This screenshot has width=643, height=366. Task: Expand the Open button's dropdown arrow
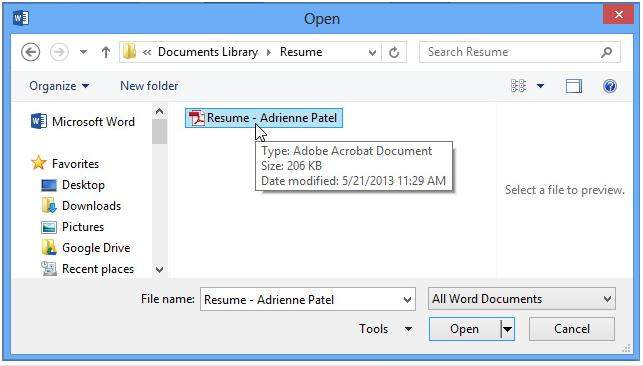pyautogui.click(x=508, y=329)
